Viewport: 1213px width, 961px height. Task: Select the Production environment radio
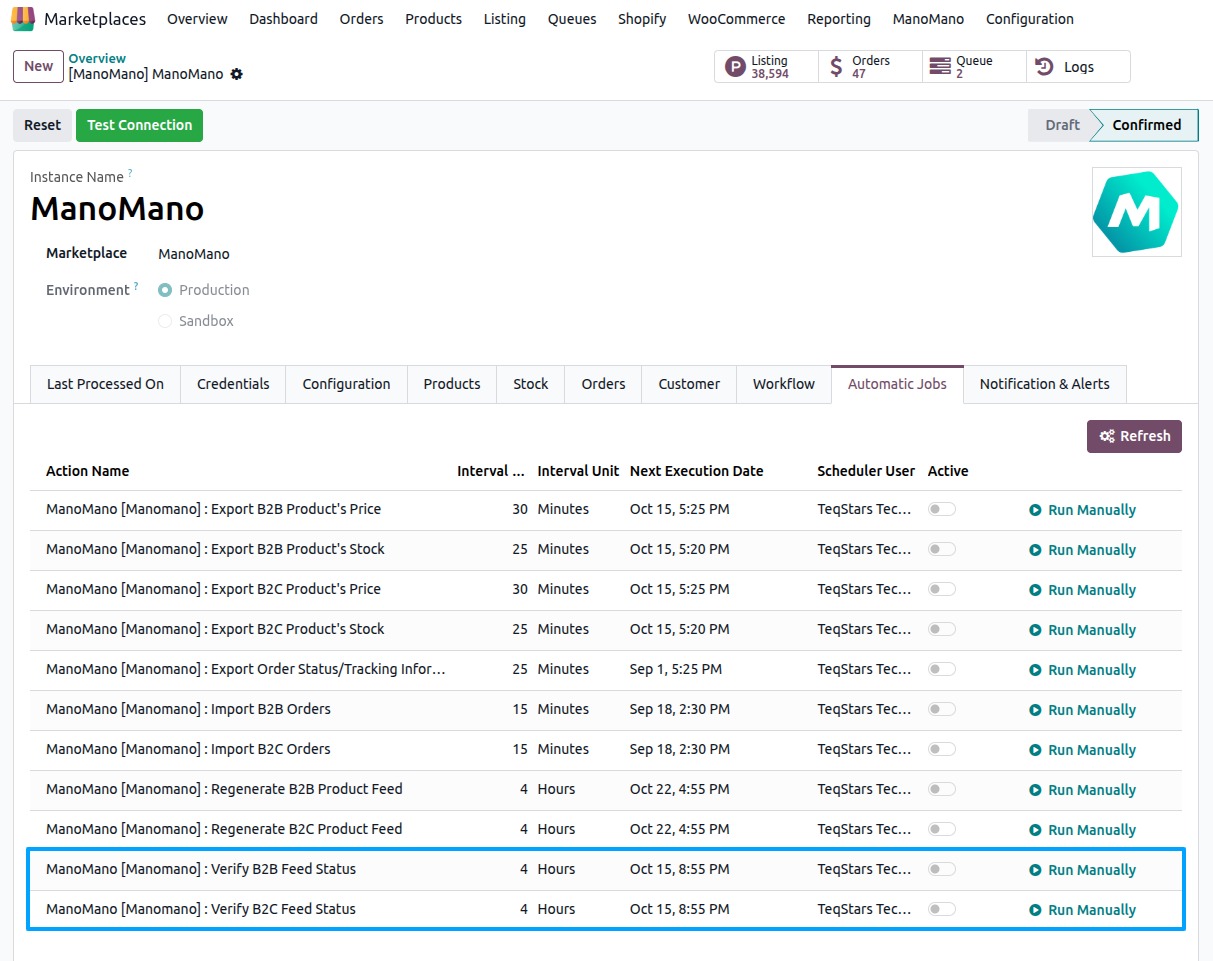click(x=165, y=290)
